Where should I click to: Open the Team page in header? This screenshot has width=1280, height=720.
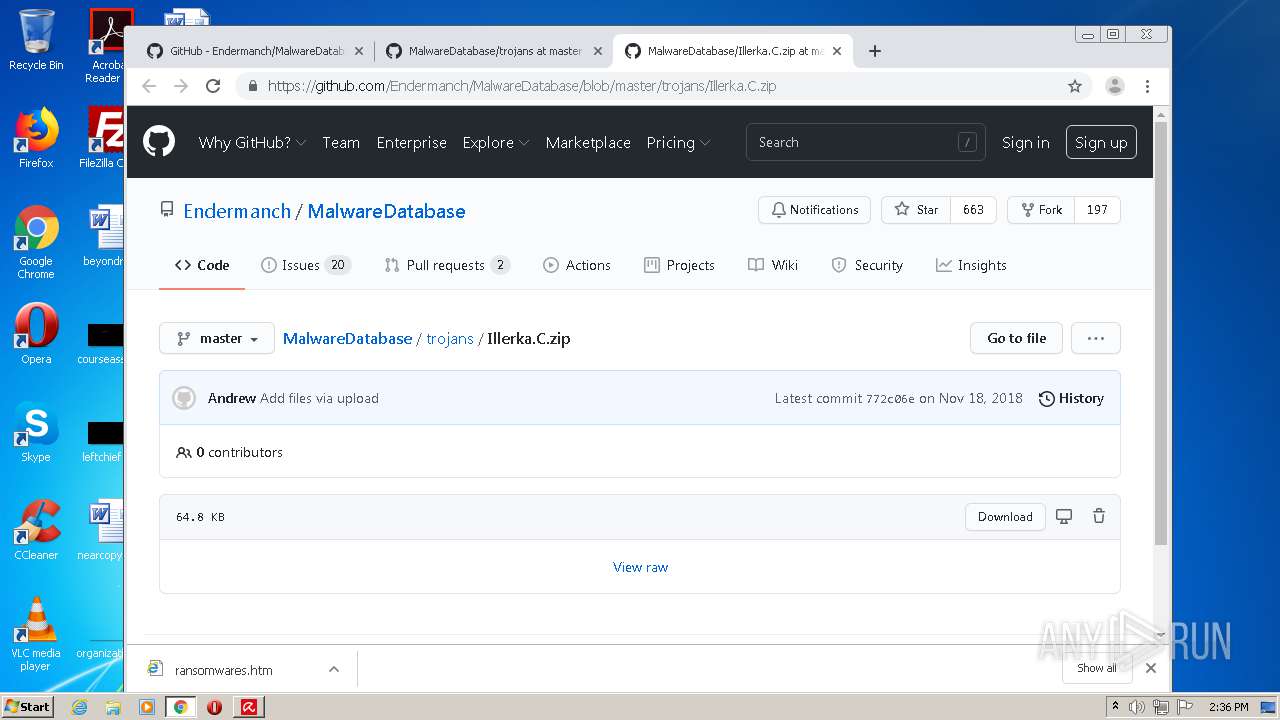point(341,142)
